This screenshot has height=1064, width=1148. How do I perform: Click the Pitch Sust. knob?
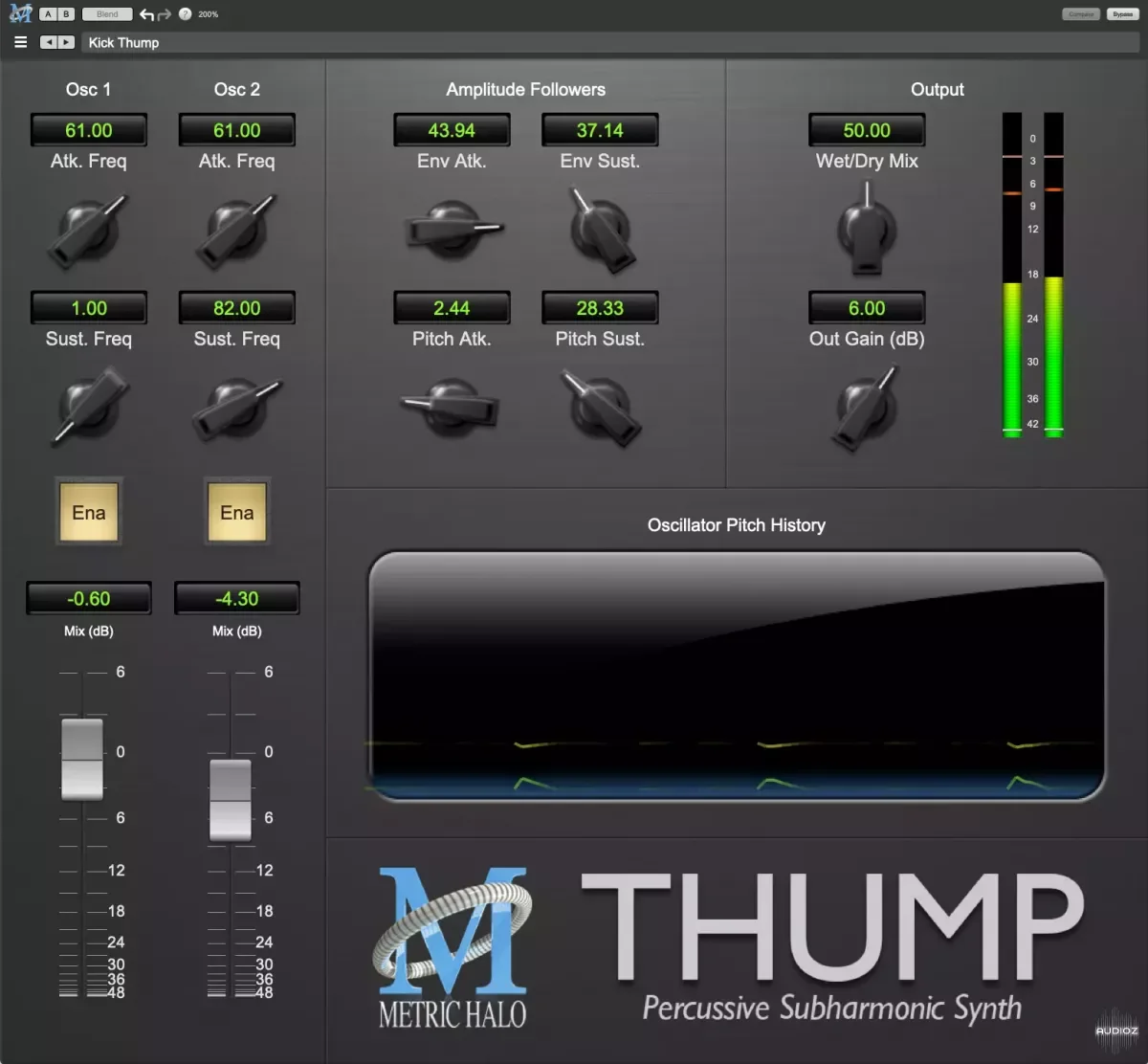[601, 410]
